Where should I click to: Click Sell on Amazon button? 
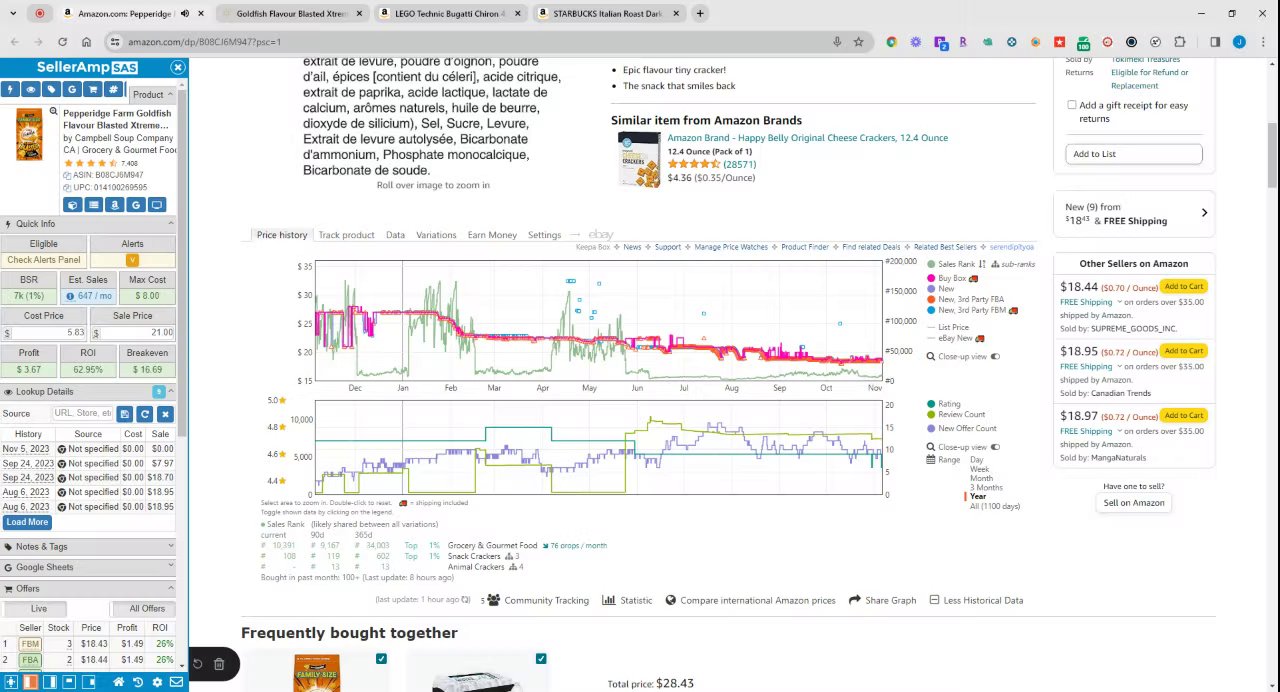[x=1133, y=503]
